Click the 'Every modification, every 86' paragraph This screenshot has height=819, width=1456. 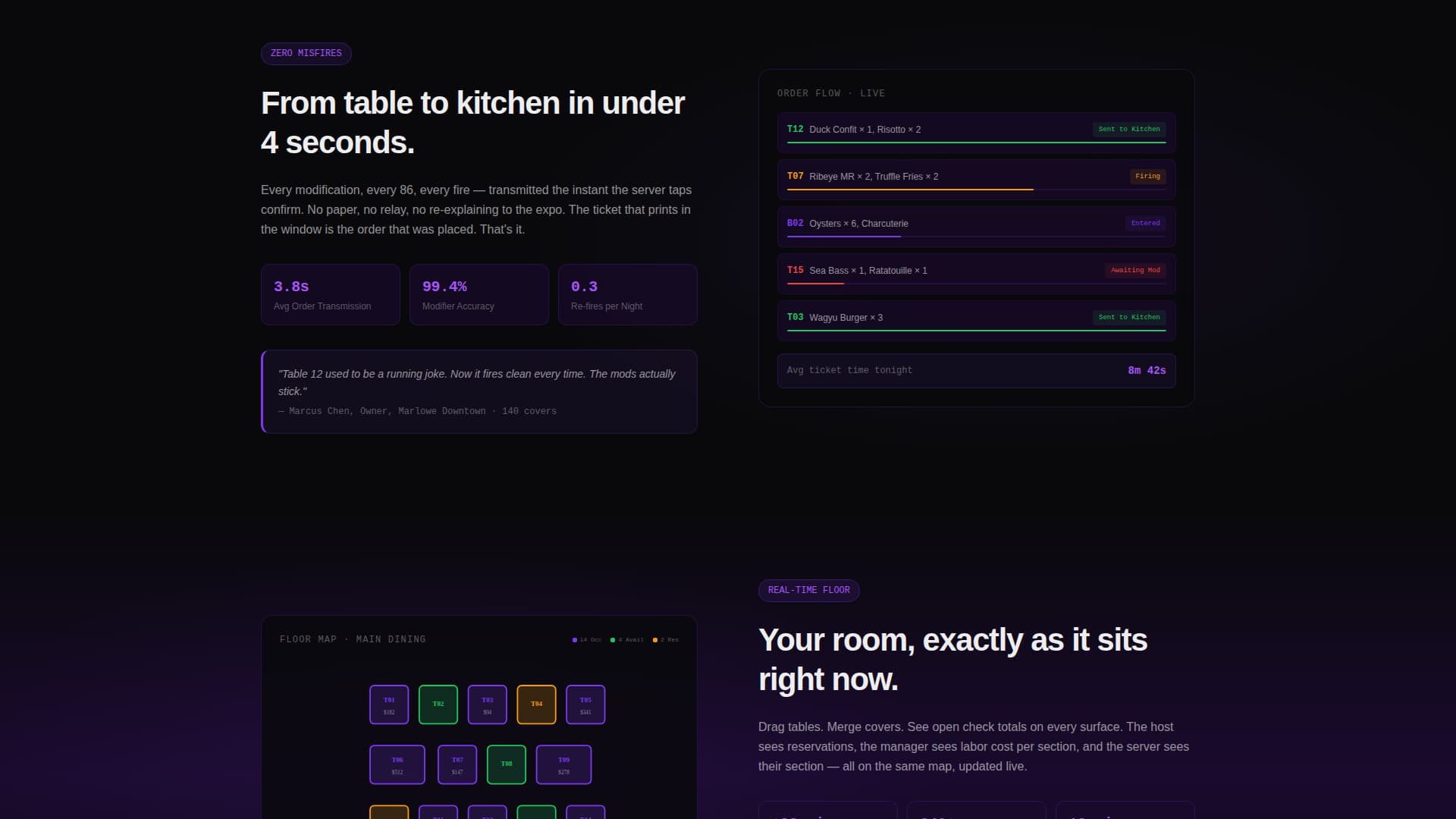(476, 210)
